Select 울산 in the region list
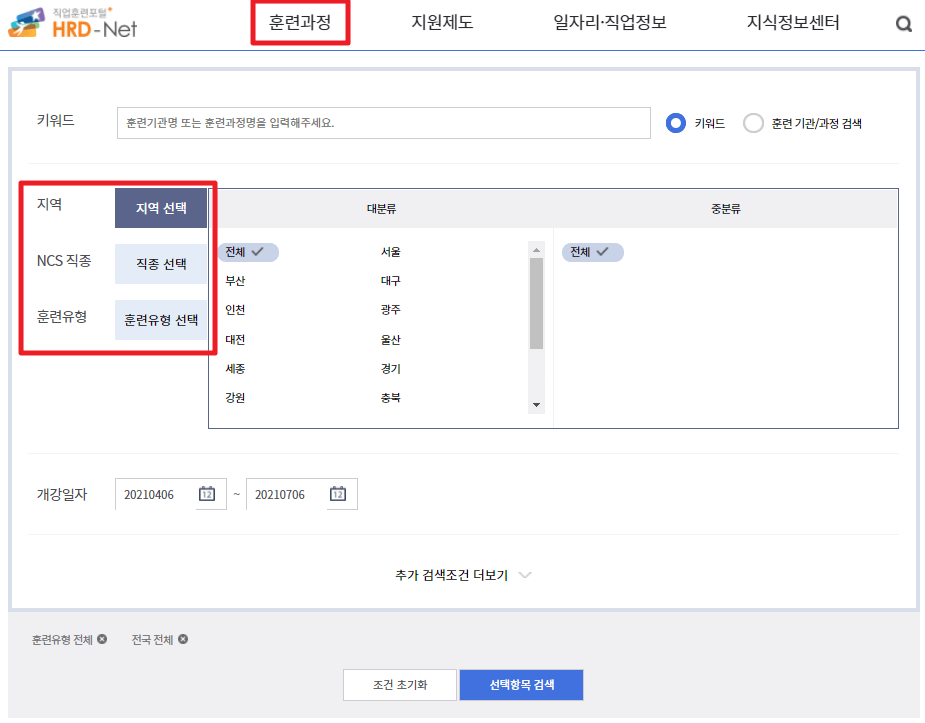Screen dimensions: 925x723 click(x=391, y=340)
